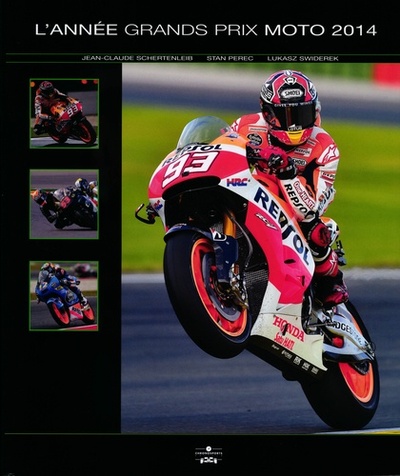Click the top thumbnail of rider number 93
The height and width of the screenshot is (476, 400).
point(64,114)
